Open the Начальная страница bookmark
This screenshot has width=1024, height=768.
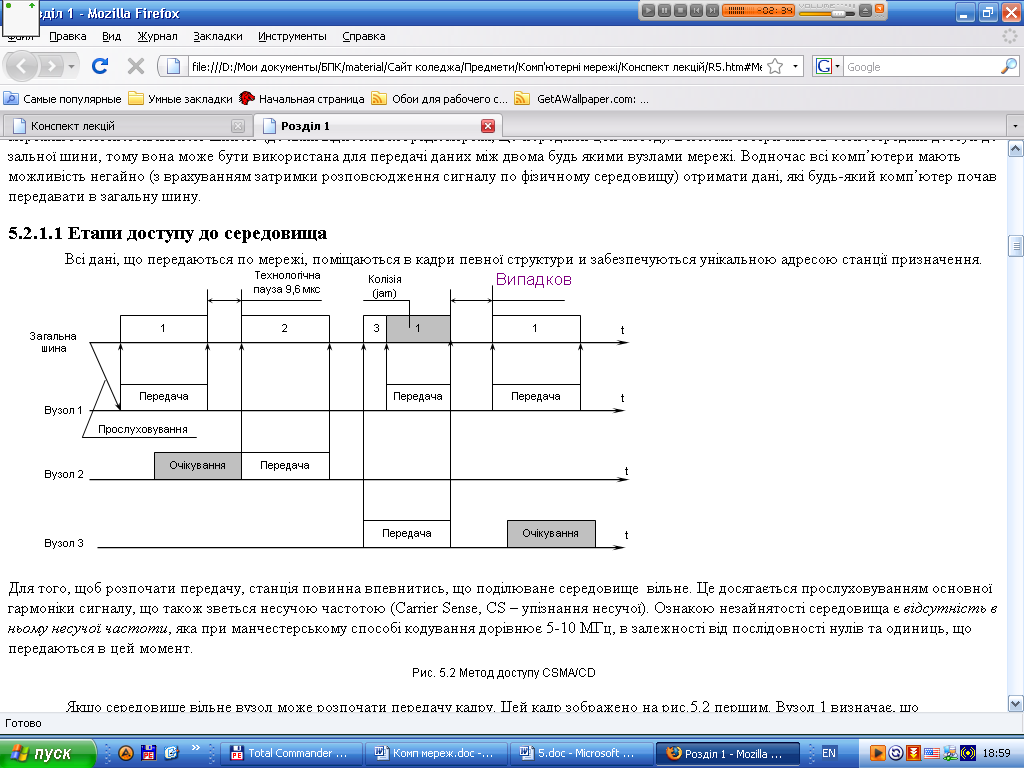coord(302,99)
